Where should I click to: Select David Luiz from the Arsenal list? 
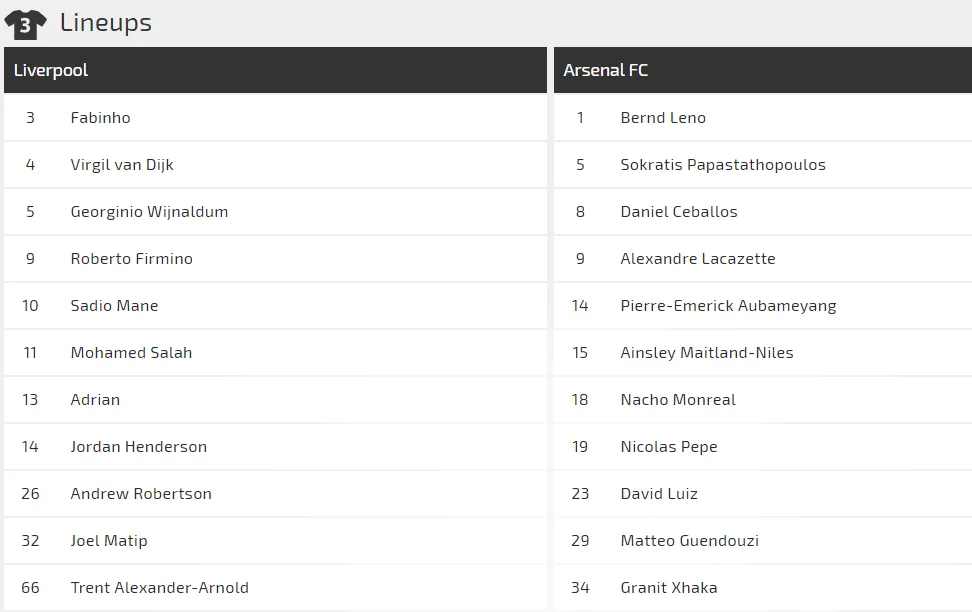coord(659,494)
